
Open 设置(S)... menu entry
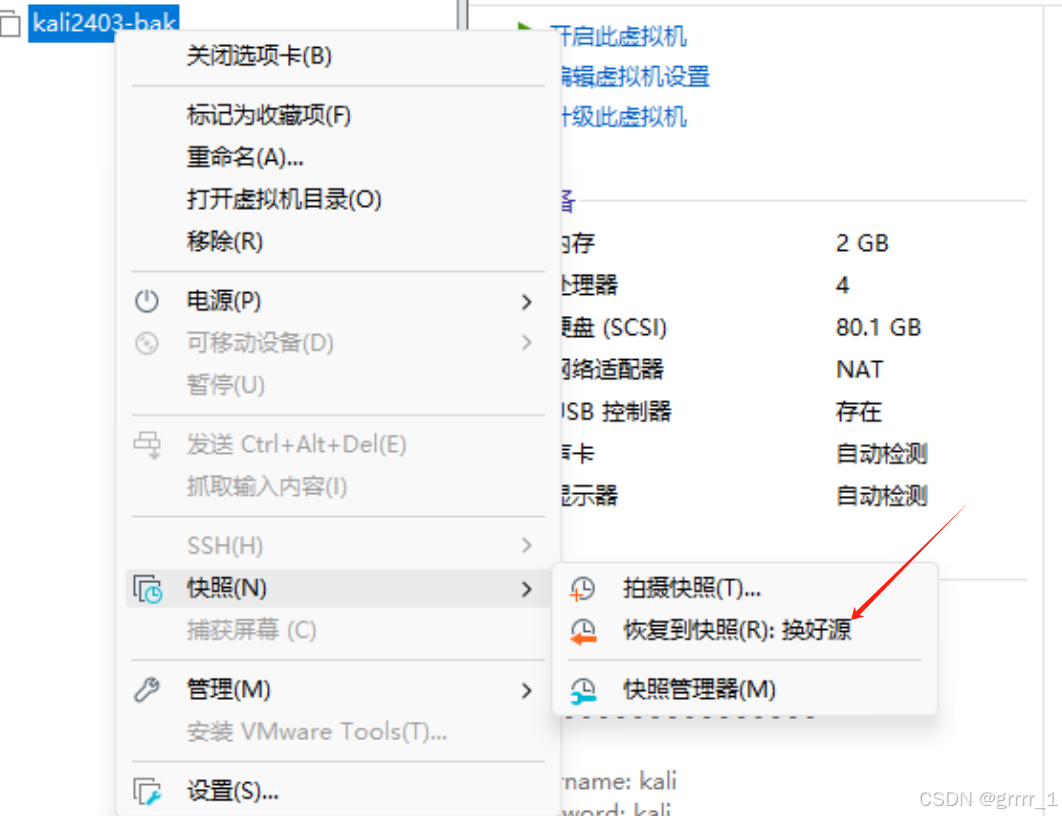[x=338, y=791]
